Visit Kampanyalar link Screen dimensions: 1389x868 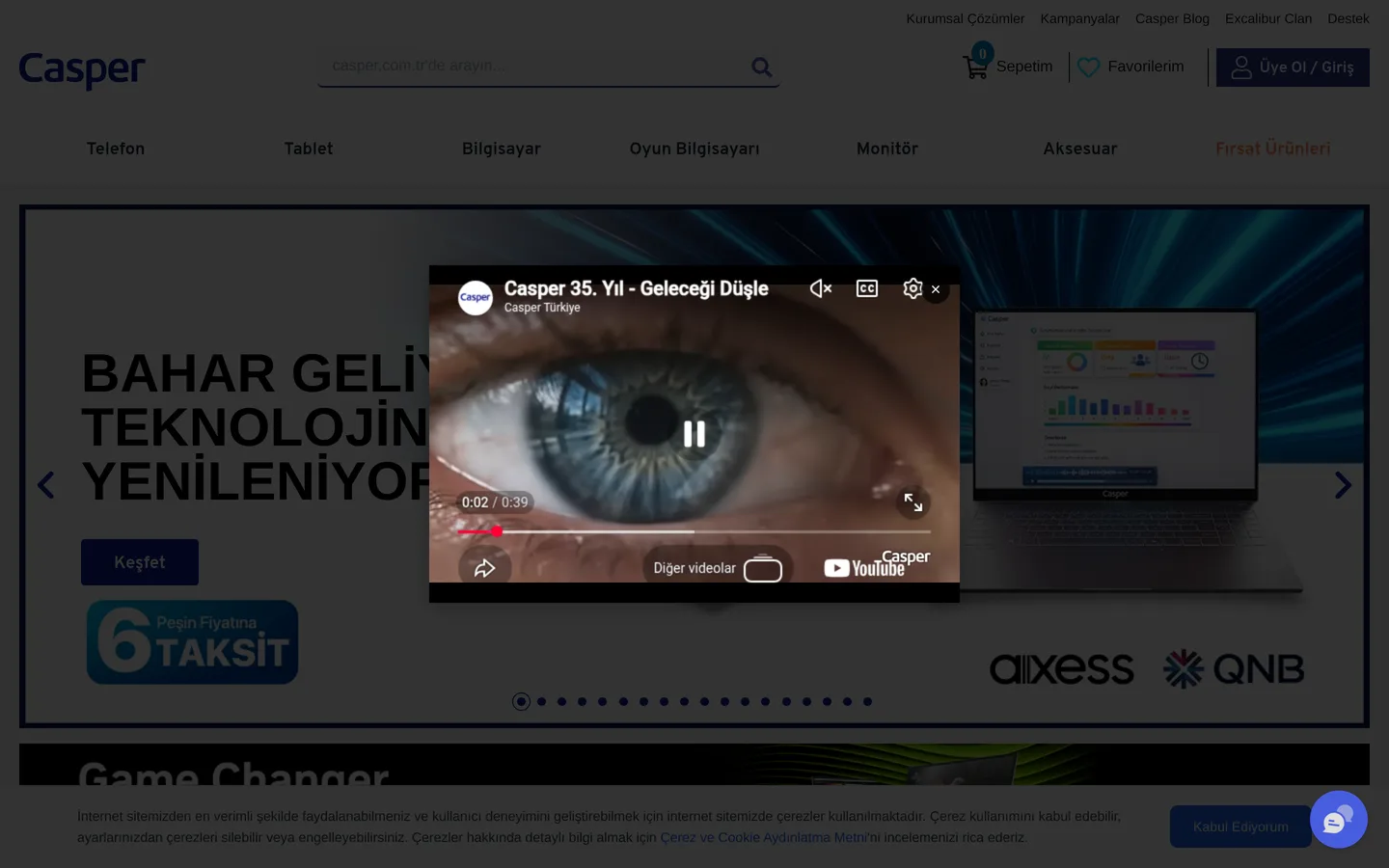pos(1080,18)
